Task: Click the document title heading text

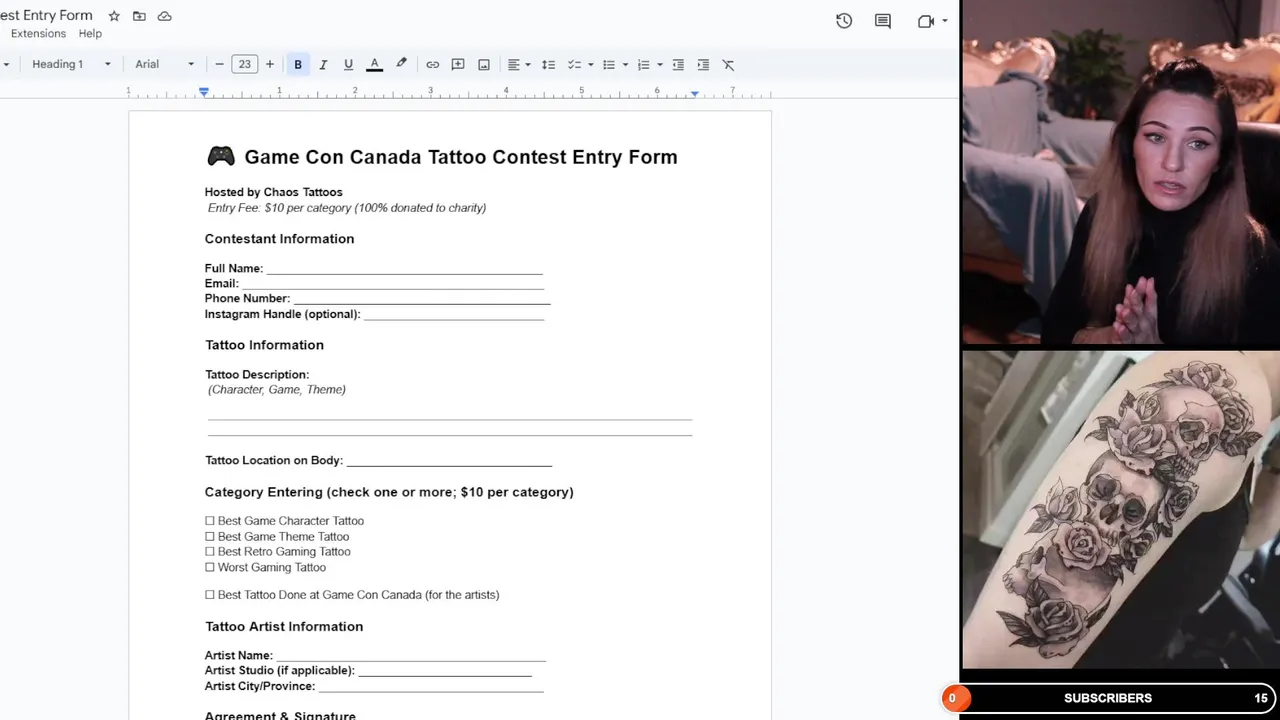Action: click(x=461, y=157)
